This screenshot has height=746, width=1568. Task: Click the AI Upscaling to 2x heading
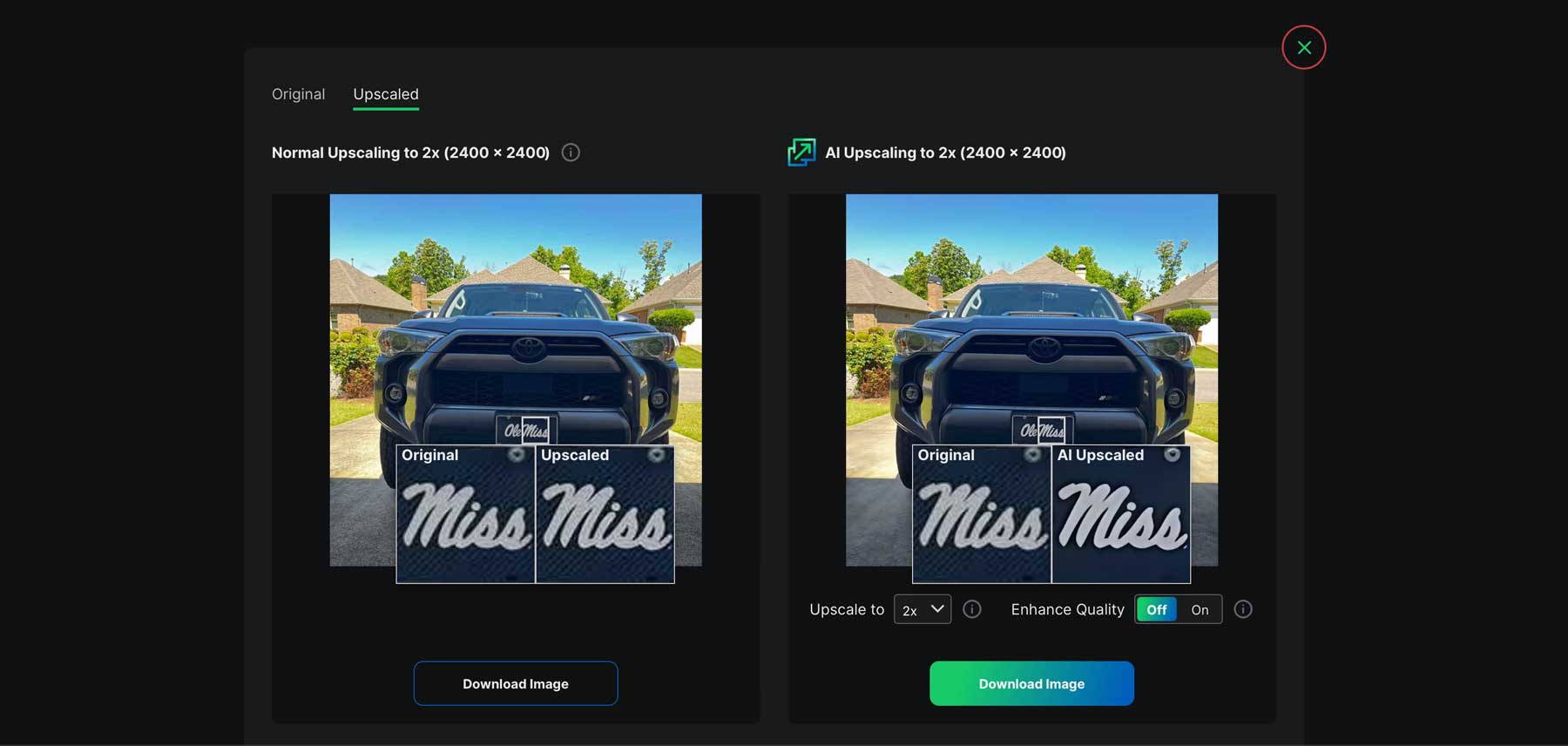tap(945, 153)
